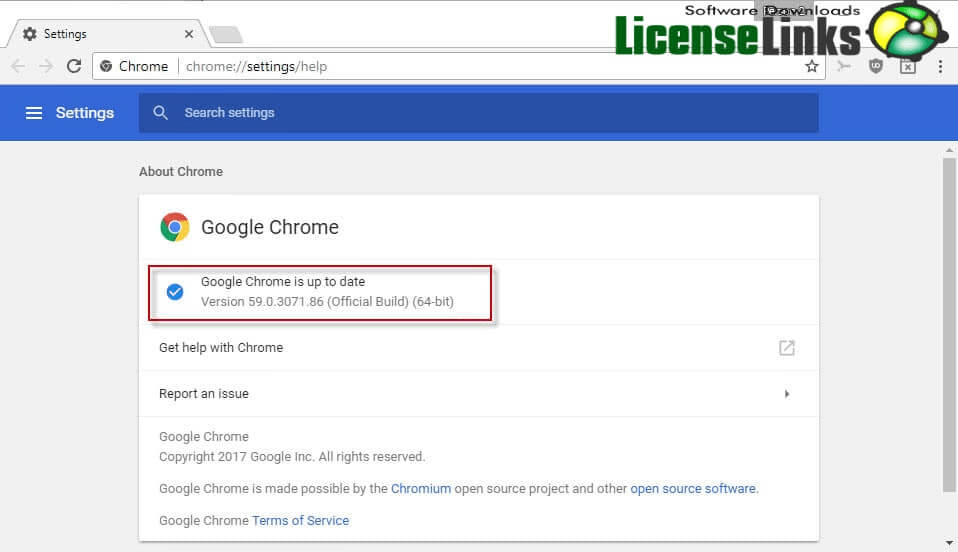Go back with the browser back arrow
This screenshot has width=958, height=552.
[x=18, y=66]
